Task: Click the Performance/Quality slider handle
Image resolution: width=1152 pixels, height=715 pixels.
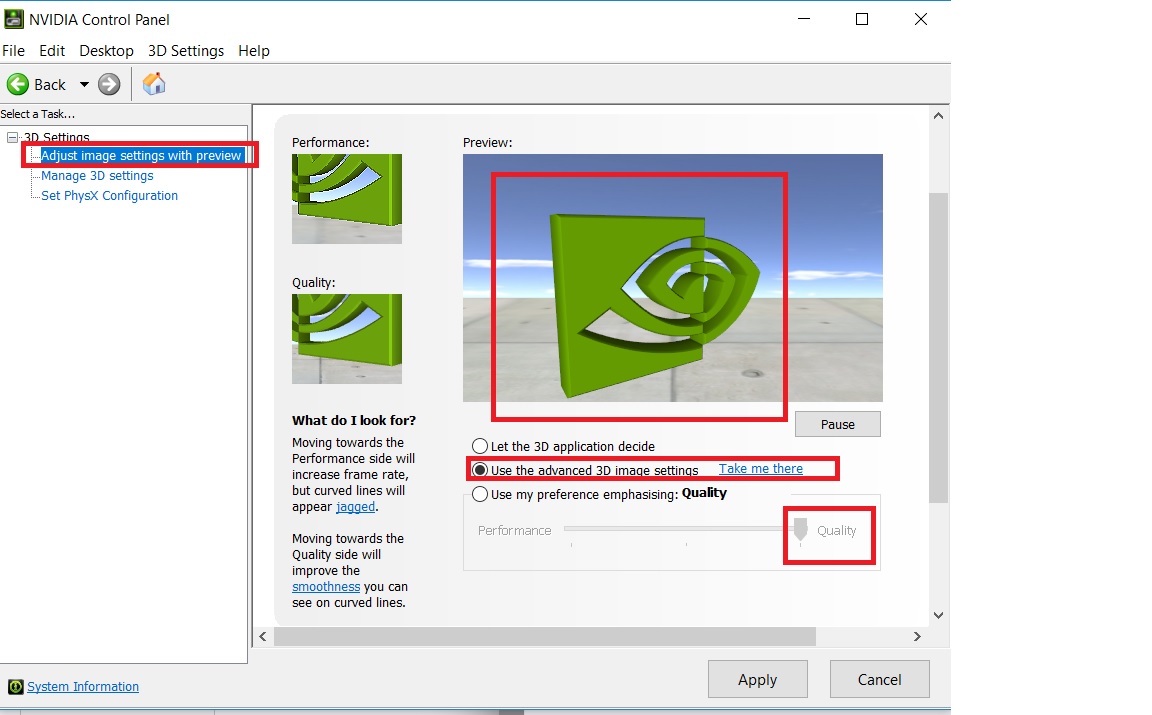Action: tap(800, 528)
